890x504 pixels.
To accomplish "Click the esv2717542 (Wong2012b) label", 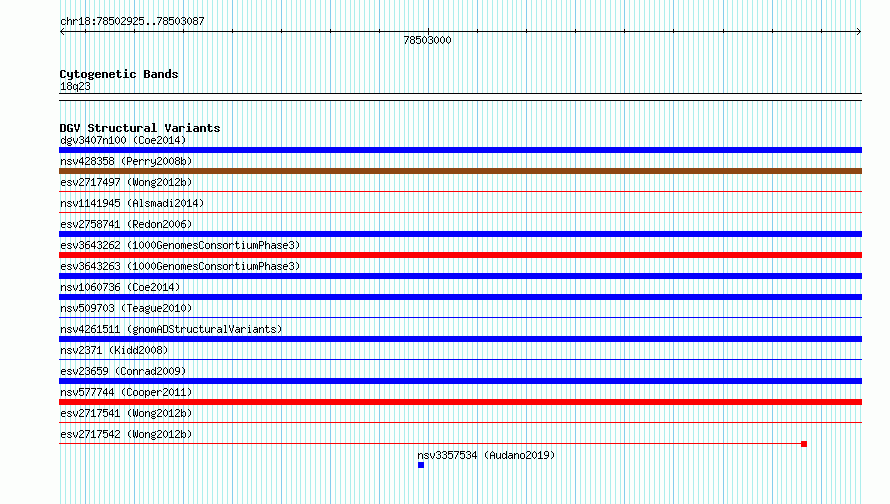I will 126,434.
